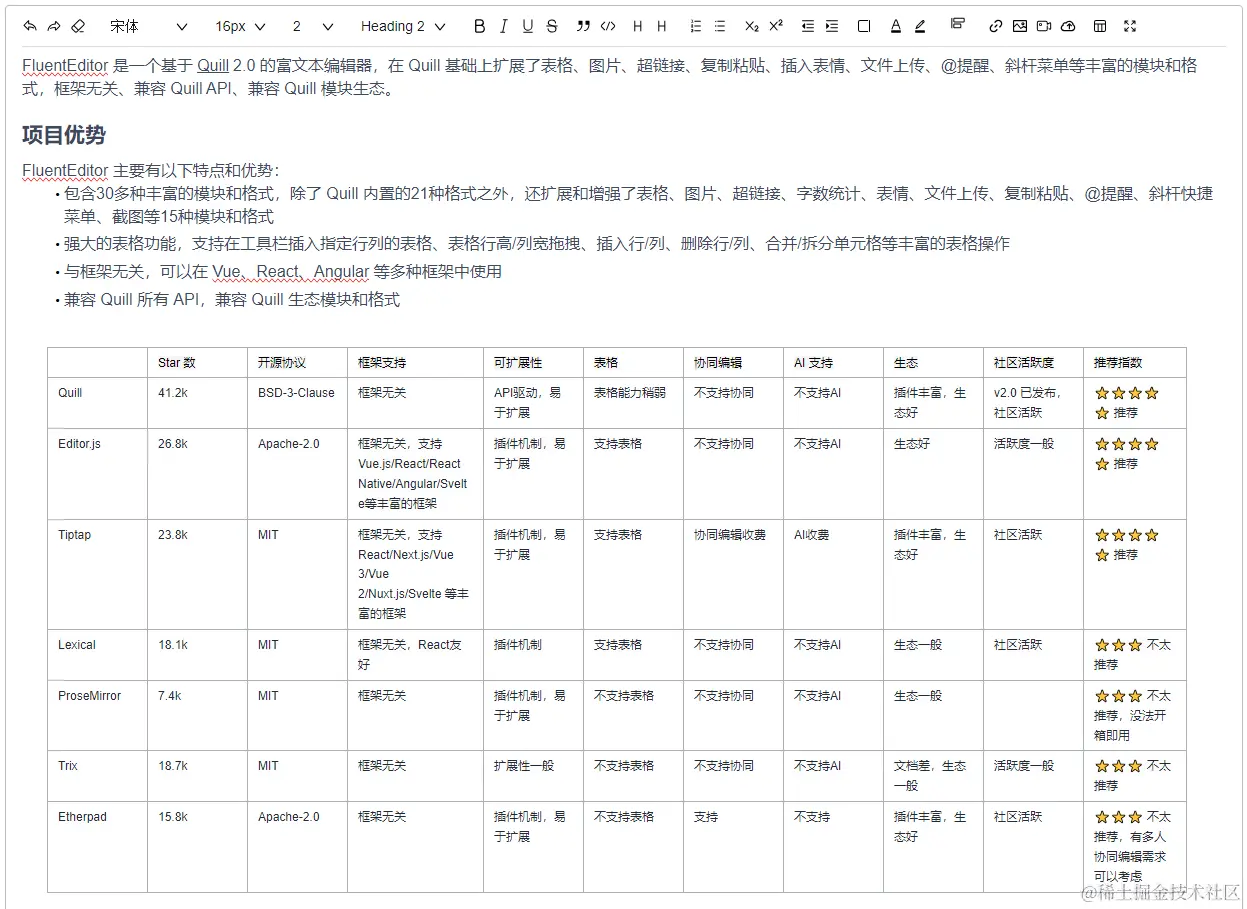Toggle bold formatting

[x=480, y=26]
